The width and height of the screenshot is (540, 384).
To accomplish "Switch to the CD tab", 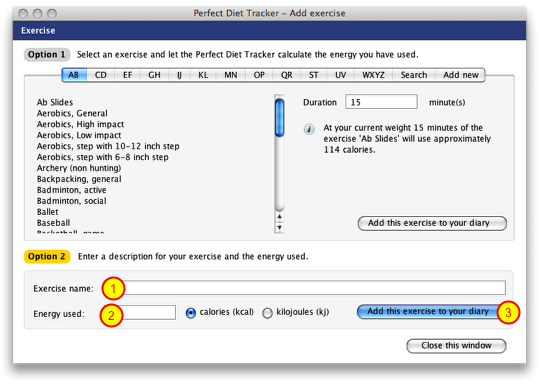I will click(101, 75).
